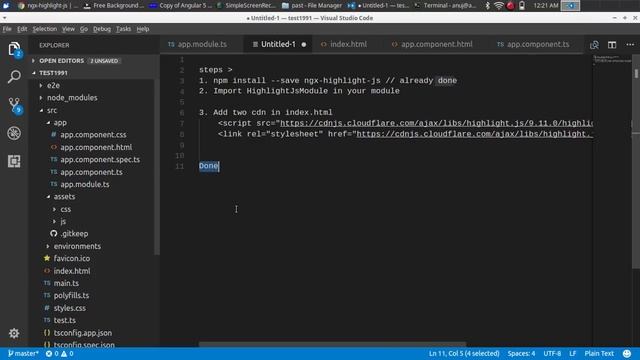Image resolution: width=640 pixels, height=360 pixels.
Task: Click the stylesheet href CDN link
Action: coord(475,134)
